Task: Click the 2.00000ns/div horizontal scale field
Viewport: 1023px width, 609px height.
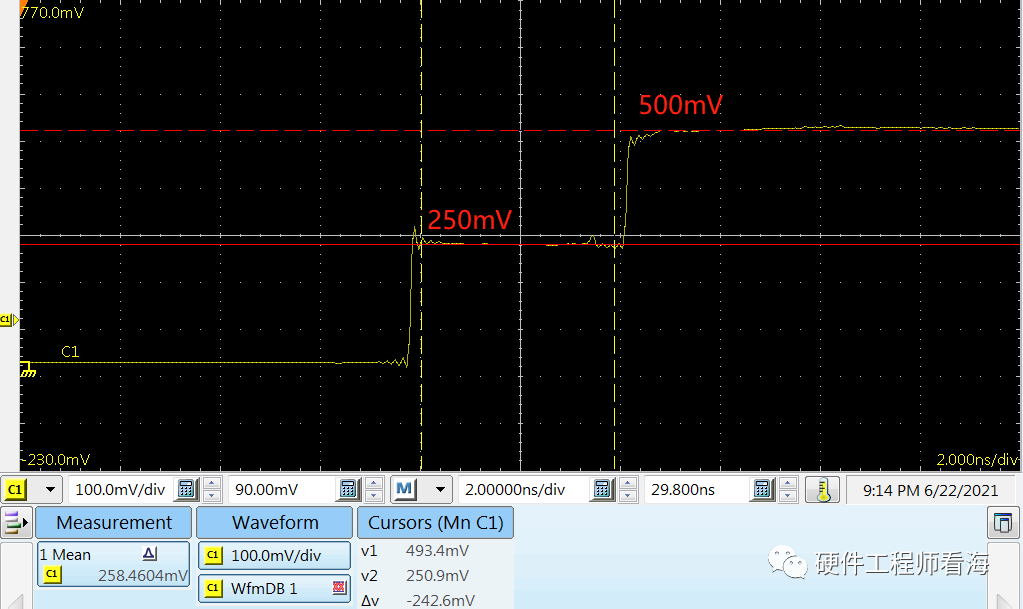Action: (x=523, y=490)
